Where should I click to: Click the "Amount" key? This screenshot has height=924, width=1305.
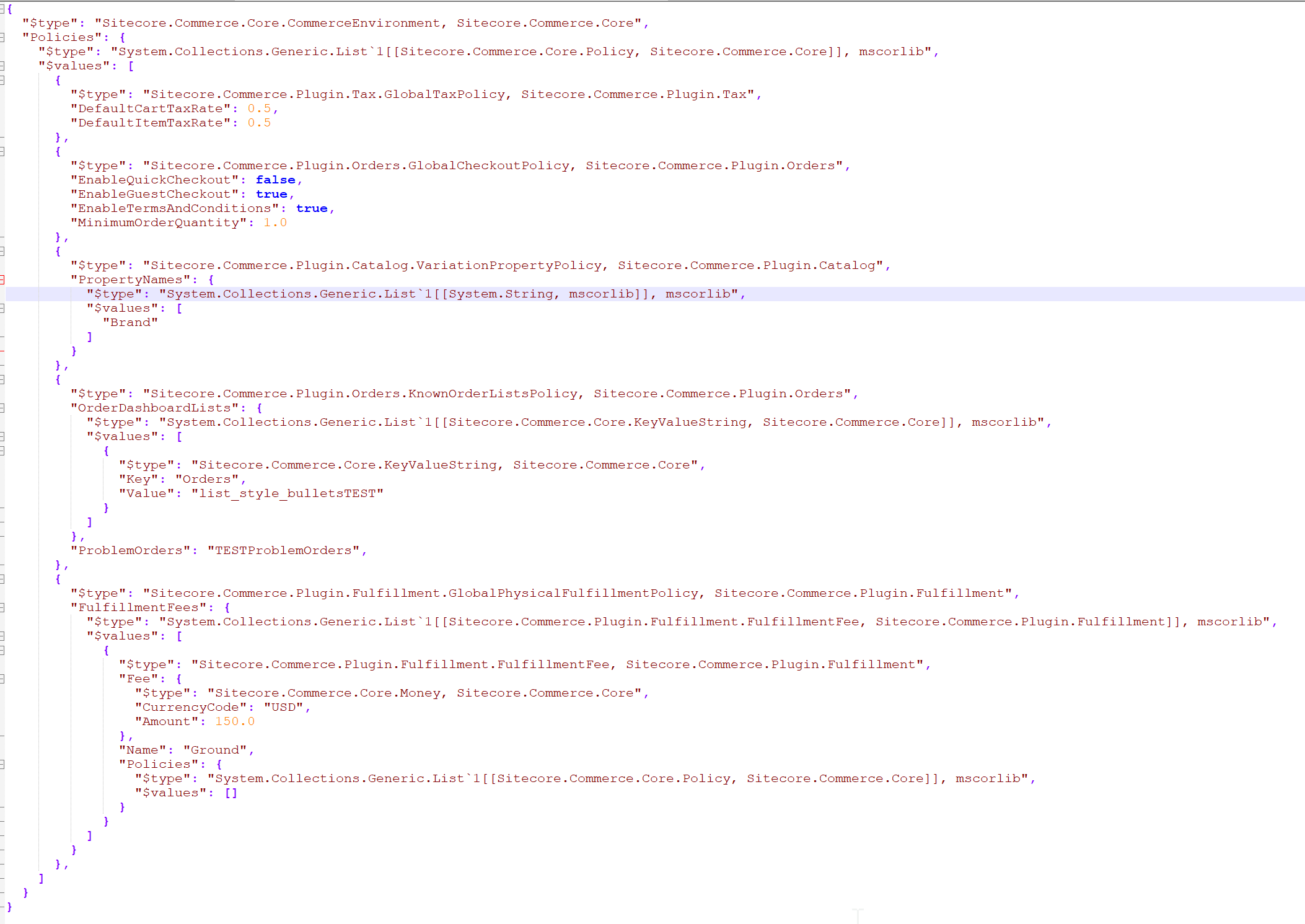pos(167,721)
